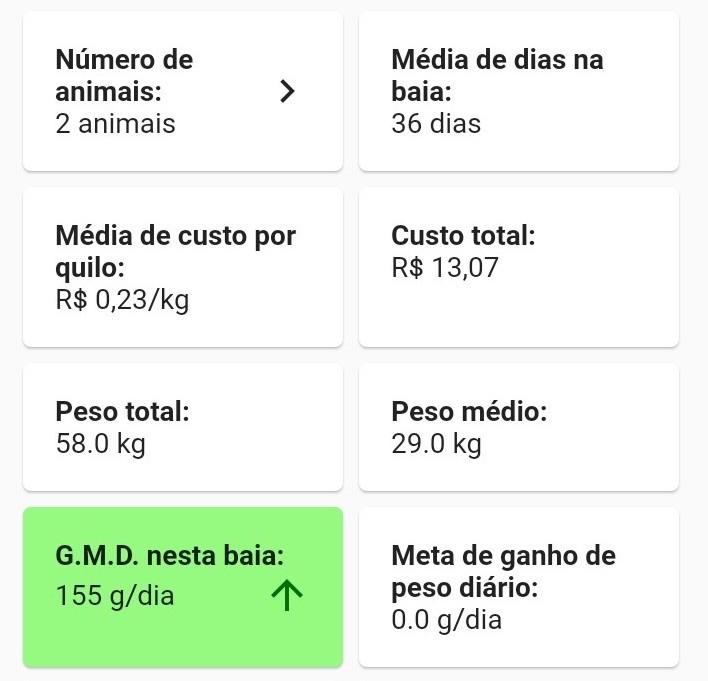708x681 pixels.
Task: Open the Média de custo por quilo heading
Action: (176, 251)
